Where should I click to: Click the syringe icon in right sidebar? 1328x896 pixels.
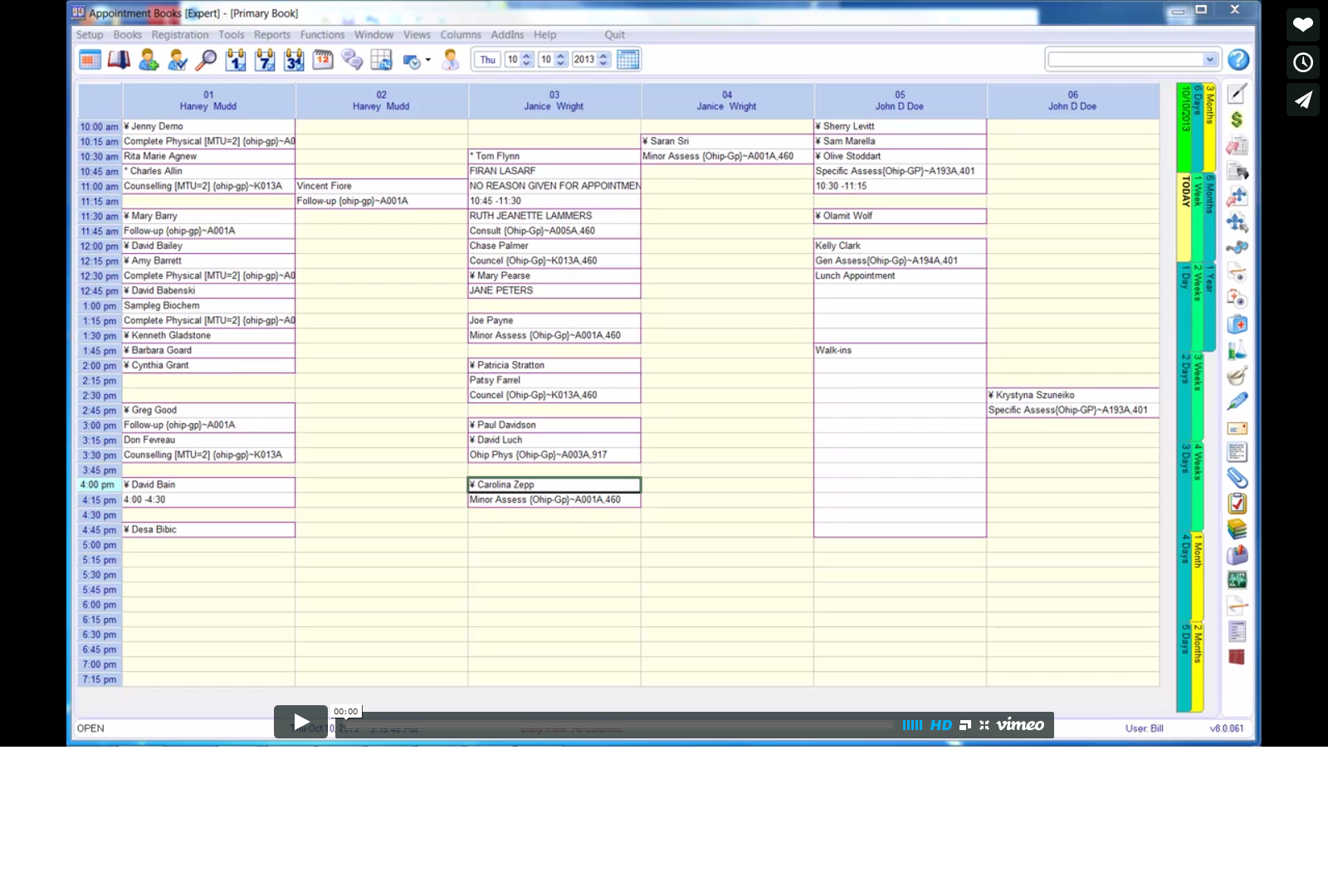pos(1237,402)
